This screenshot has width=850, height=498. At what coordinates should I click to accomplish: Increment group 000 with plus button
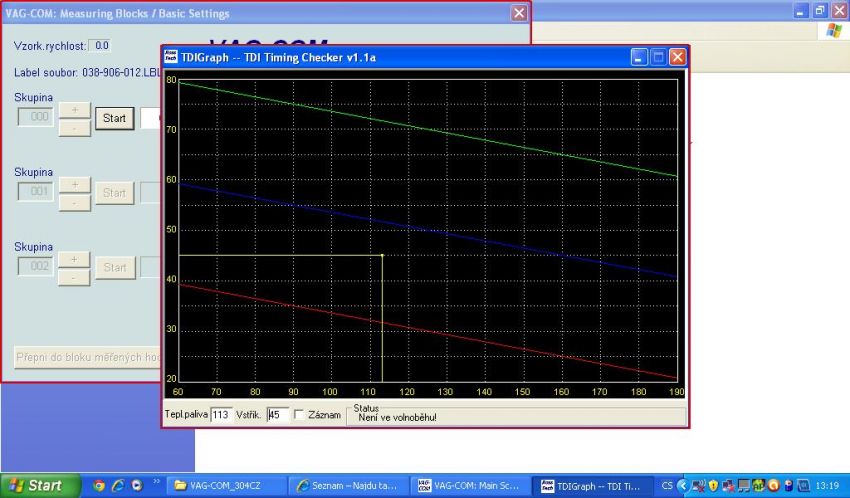(74, 109)
